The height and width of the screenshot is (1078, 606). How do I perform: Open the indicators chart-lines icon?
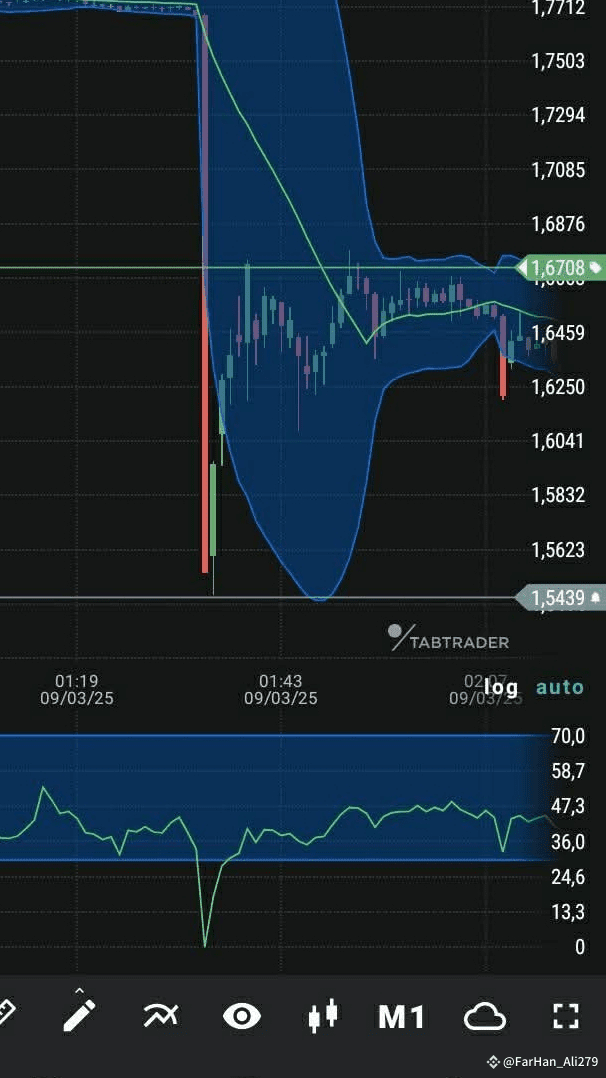click(x=161, y=1015)
